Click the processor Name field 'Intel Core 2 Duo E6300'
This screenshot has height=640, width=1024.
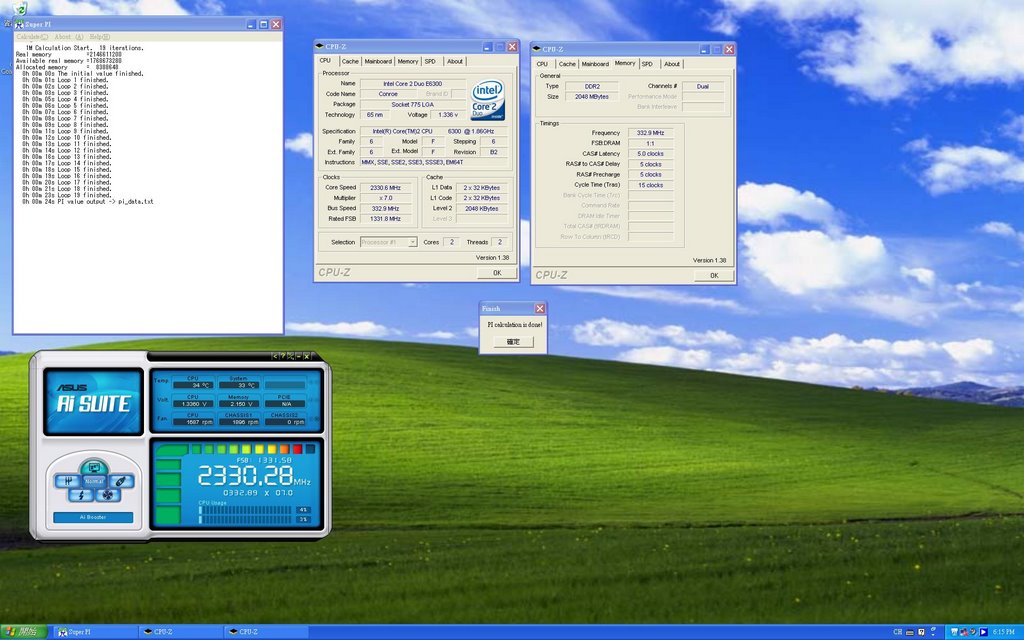click(x=412, y=84)
